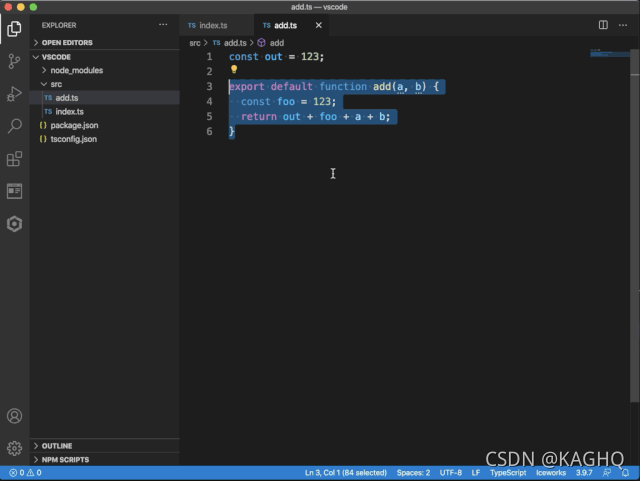Click the add symbol breadcrumb

[277, 43]
